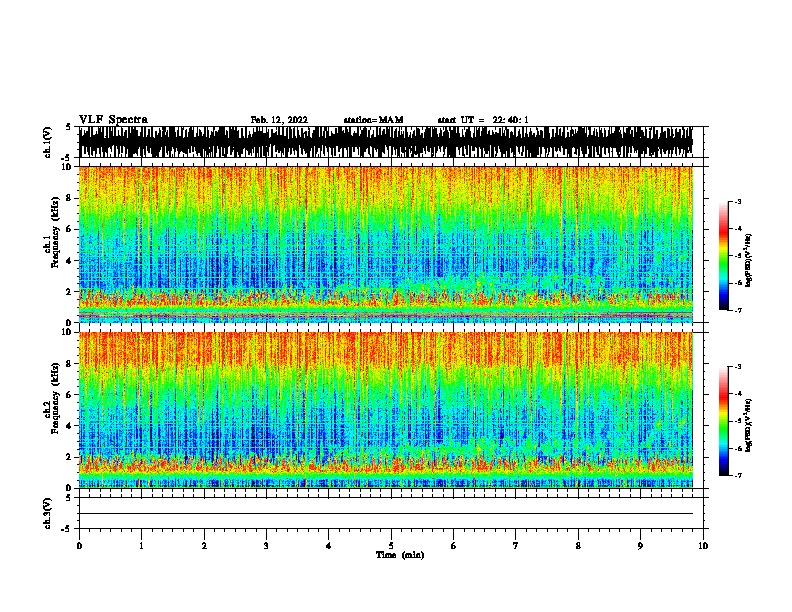Click the "start UT = 22:40: 1" label
Image resolution: width=792 pixels, height=612 pixels.
coord(483,120)
